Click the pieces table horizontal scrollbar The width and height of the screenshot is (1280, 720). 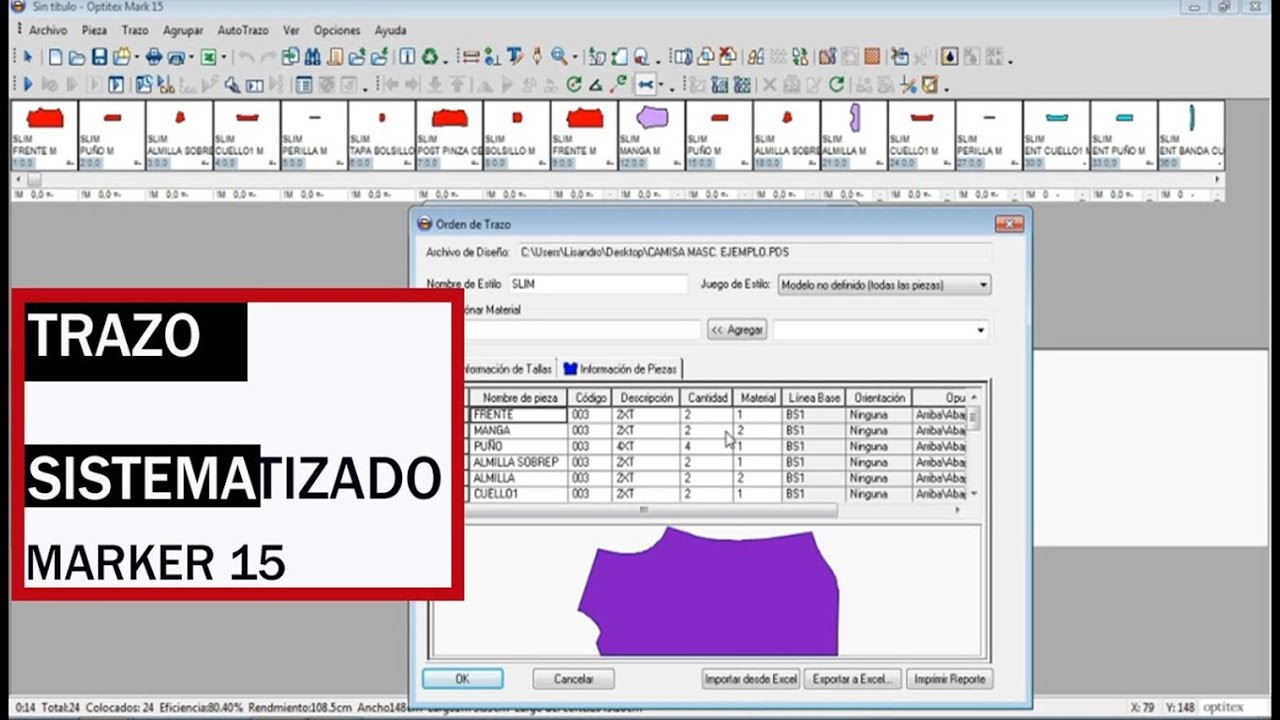pyautogui.click(x=653, y=510)
